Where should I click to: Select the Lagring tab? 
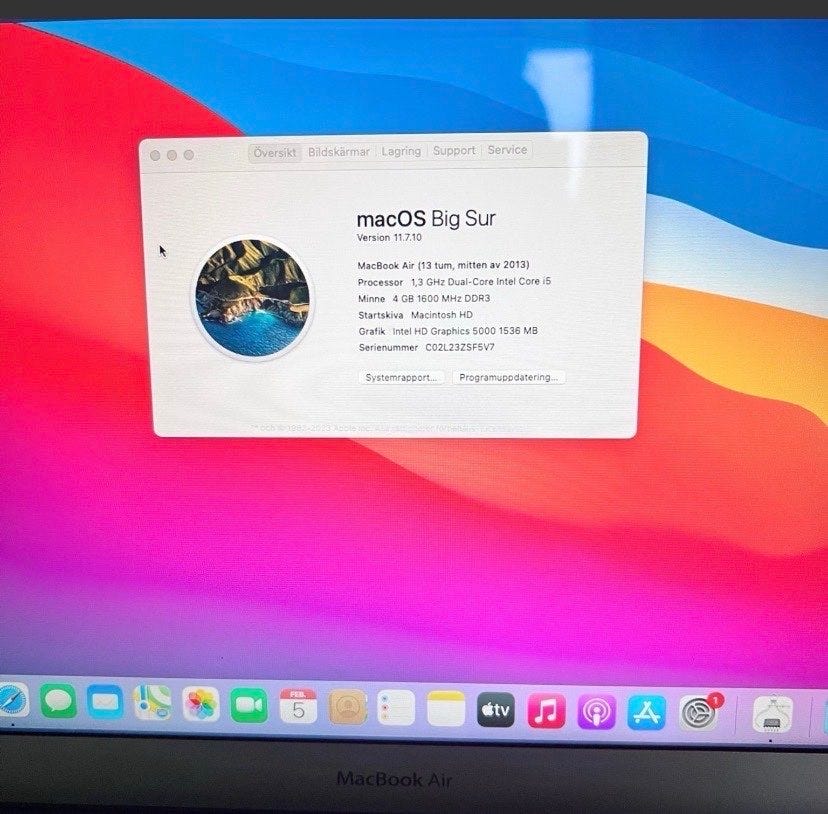[401, 151]
